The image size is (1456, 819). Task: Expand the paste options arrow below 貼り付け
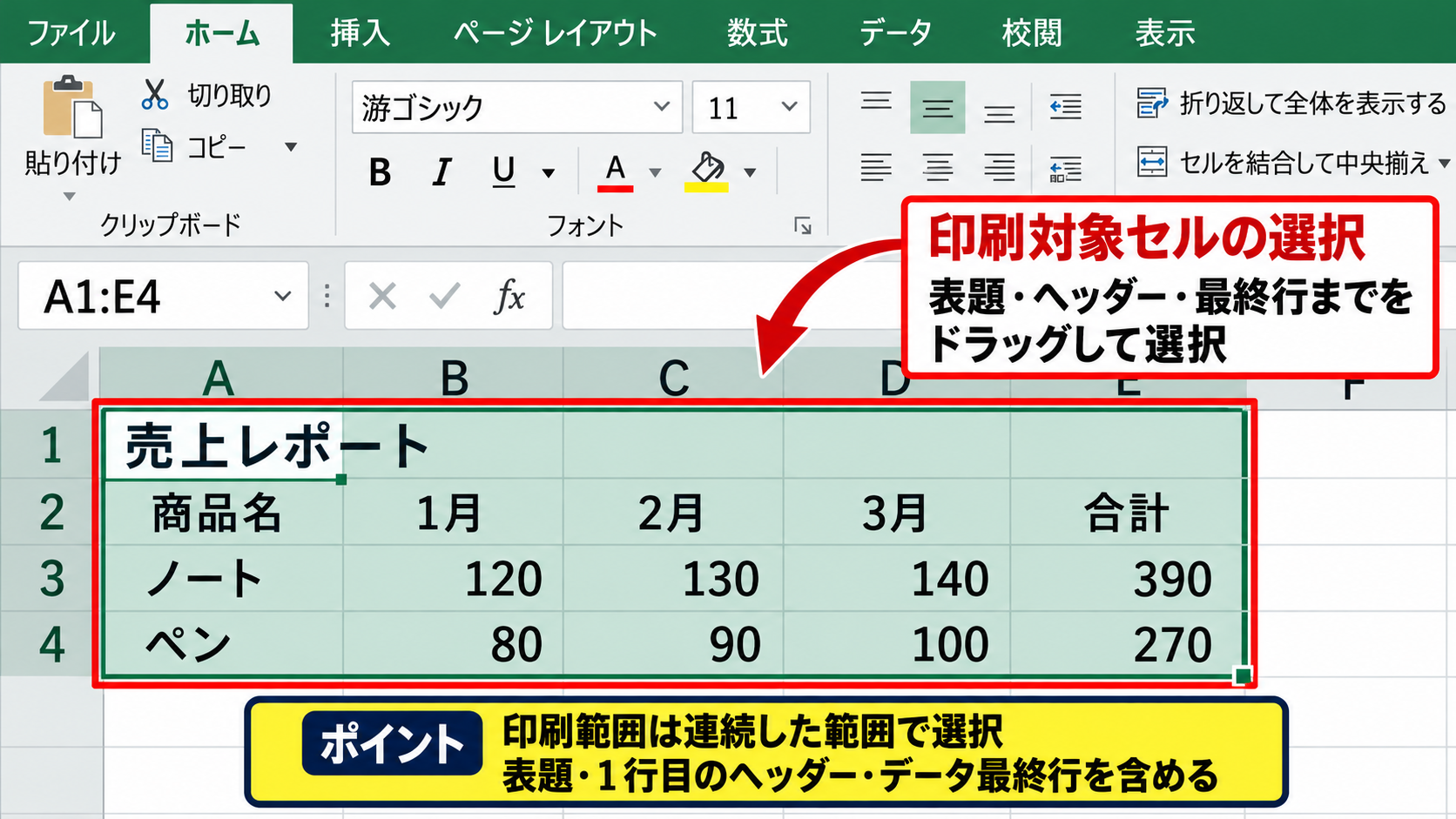70,197
